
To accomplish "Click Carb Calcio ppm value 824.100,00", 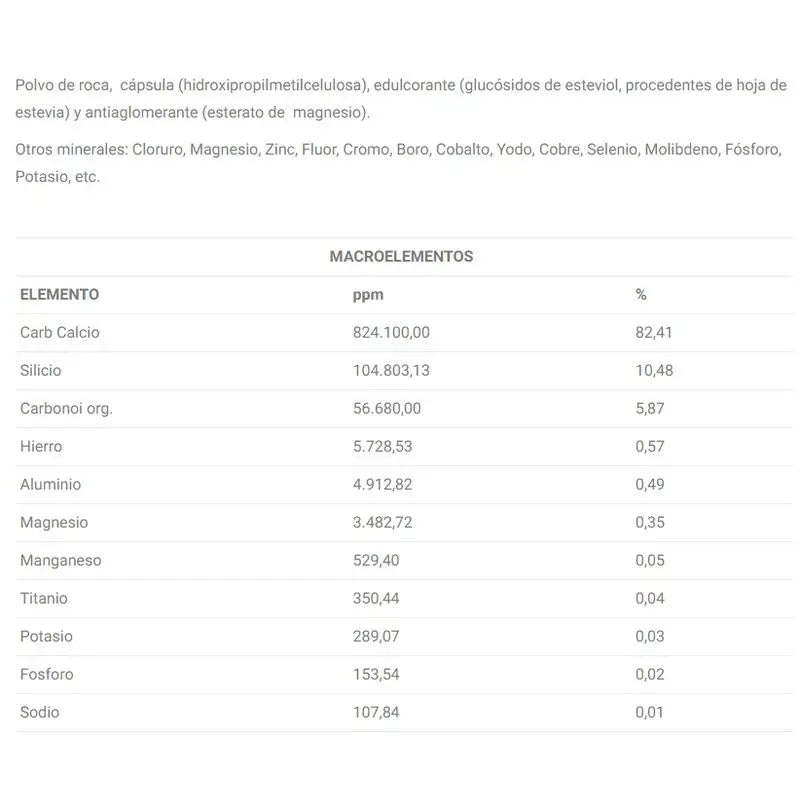I will (391, 333).
